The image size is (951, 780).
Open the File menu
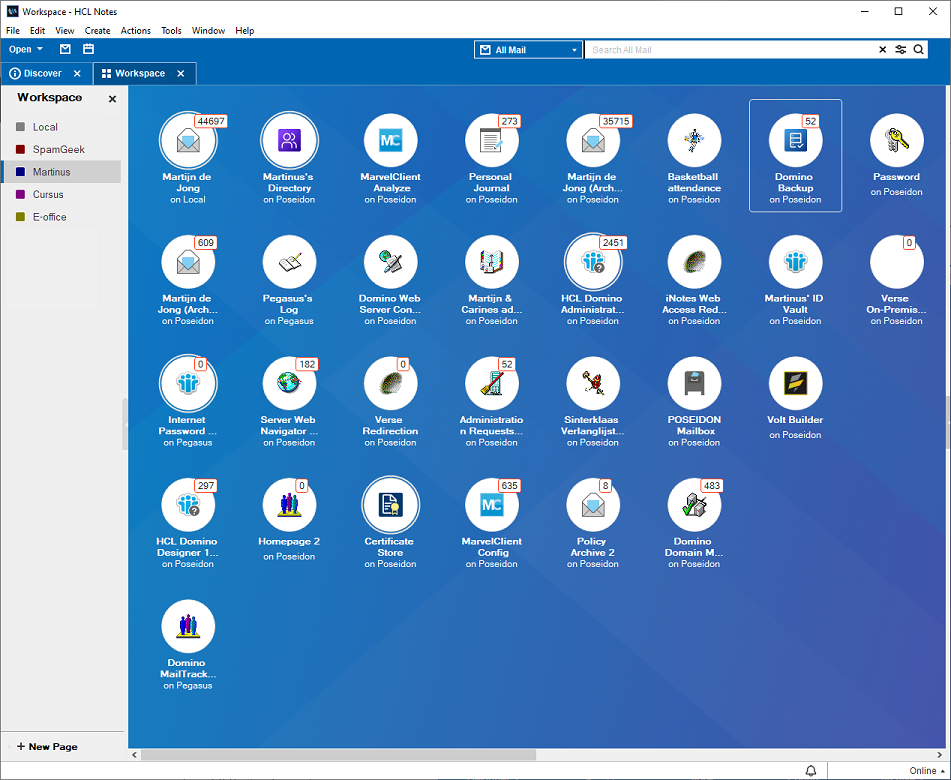tap(13, 30)
